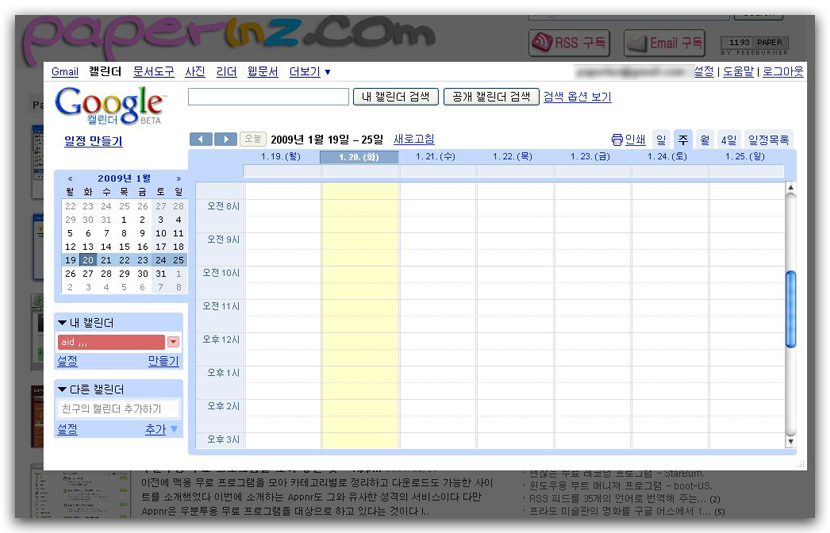This screenshot has width=830, height=533.
Task: Show next month in mini calendar
Action: (x=178, y=179)
